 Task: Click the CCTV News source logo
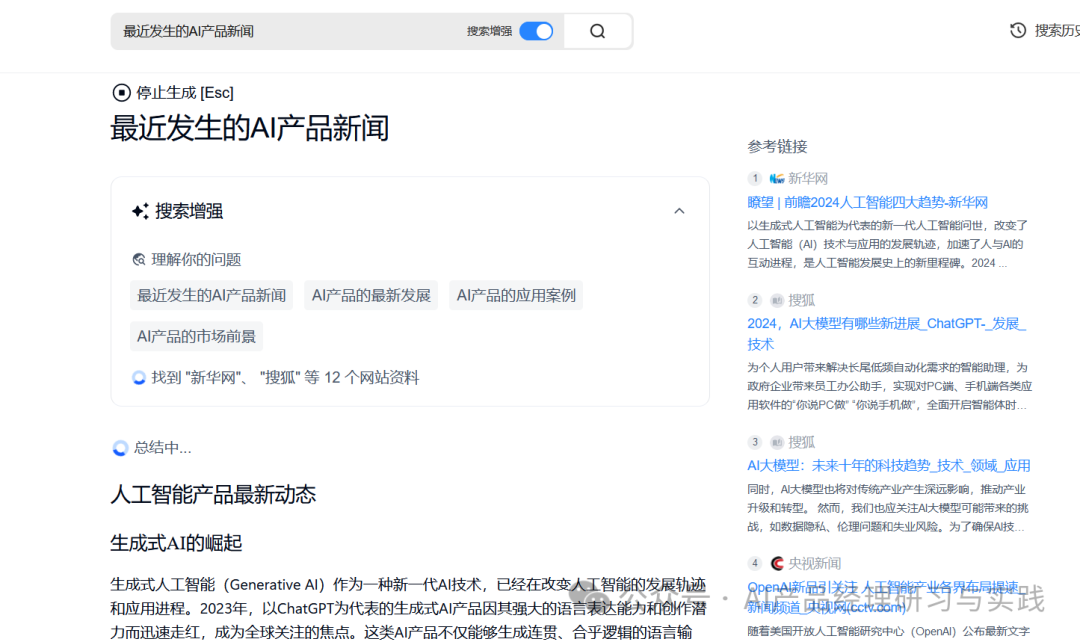pyautogui.click(x=777, y=563)
